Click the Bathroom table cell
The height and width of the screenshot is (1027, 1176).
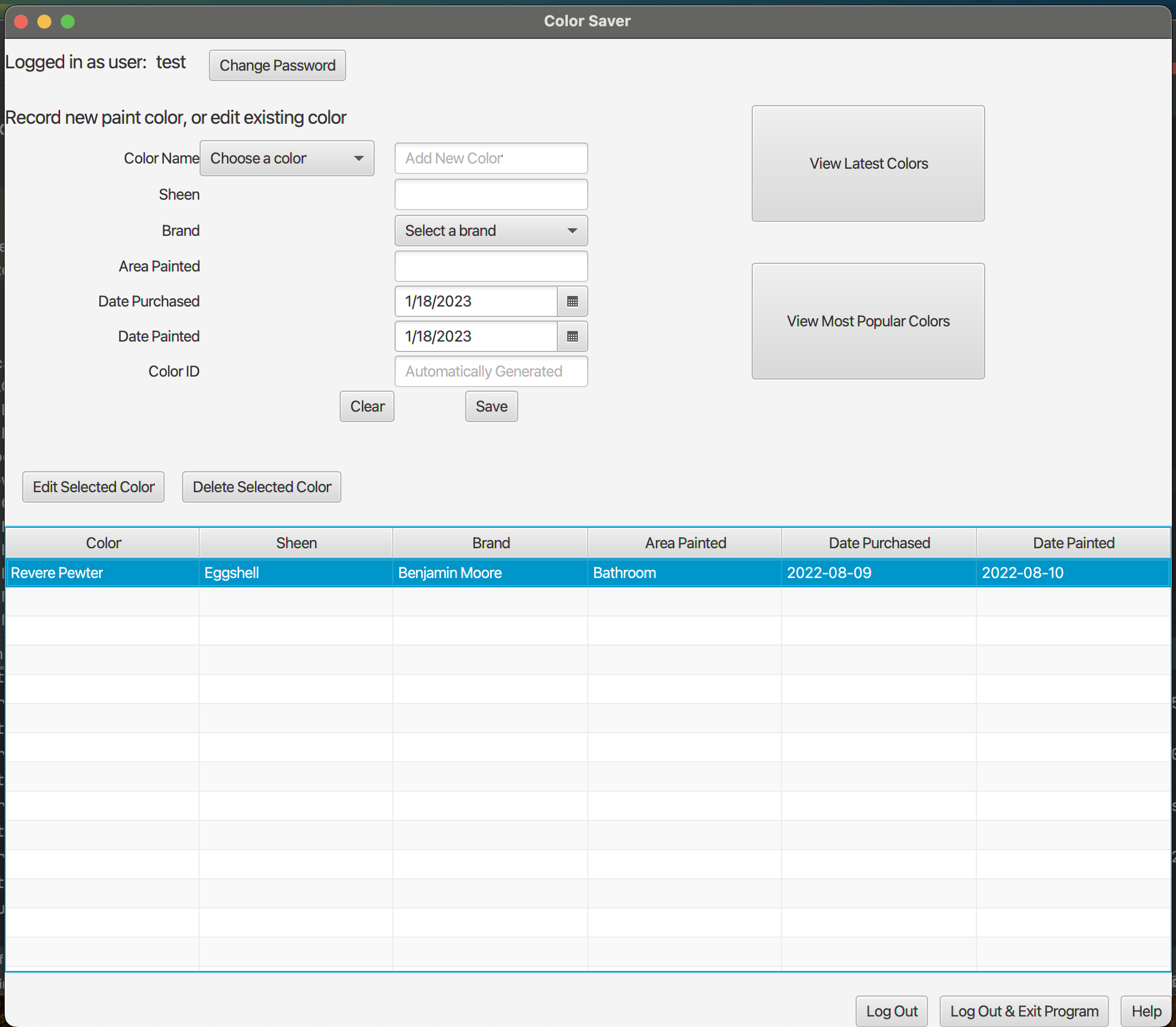685,573
